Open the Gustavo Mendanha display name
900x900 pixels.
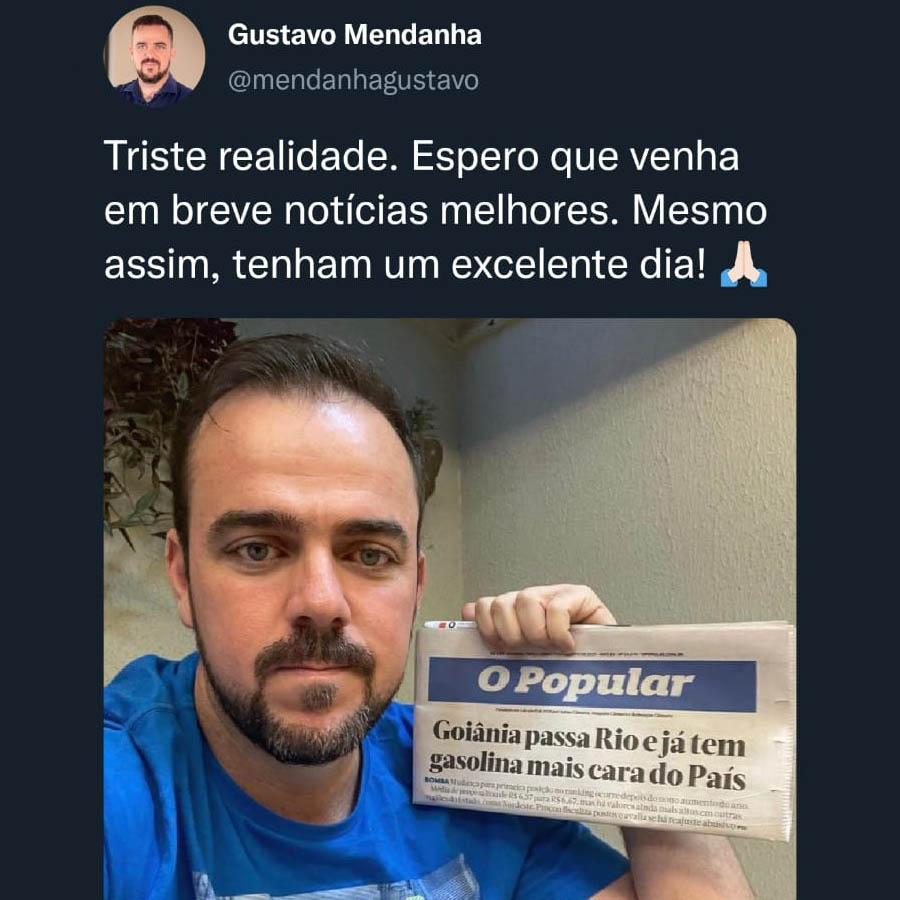point(355,34)
